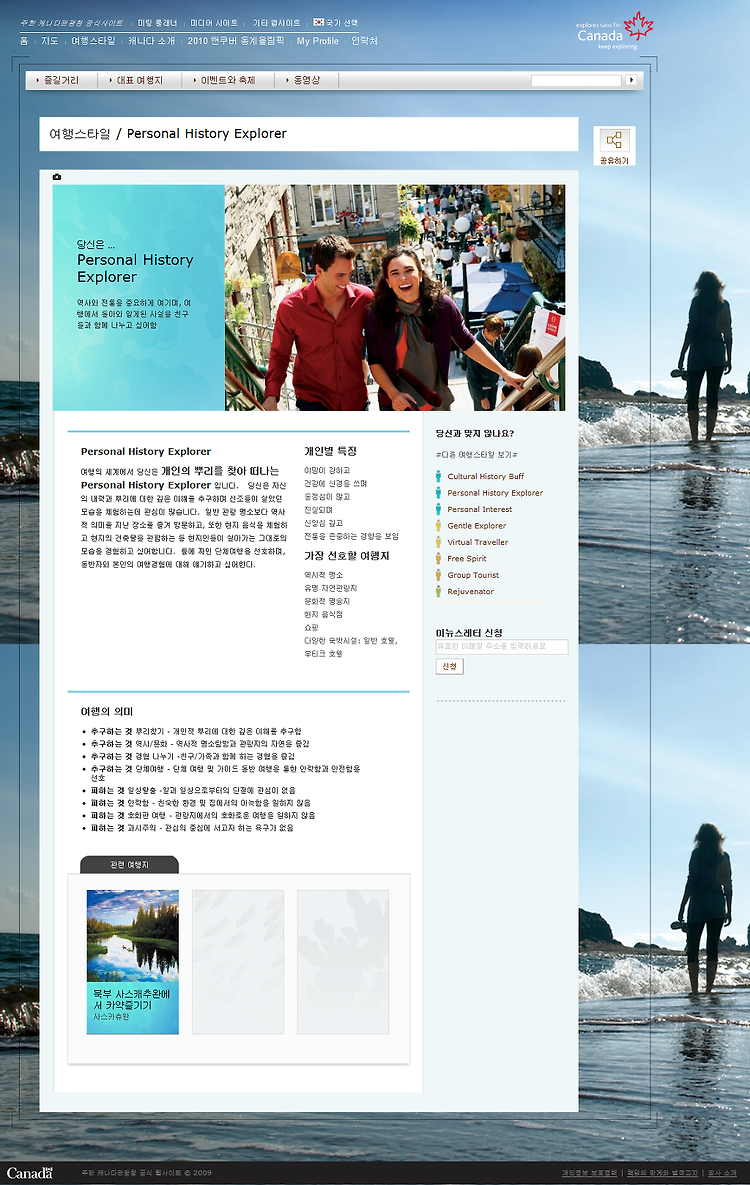Open 캐나다 소개 in top navigation
The width and height of the screenshot is (750, 1185).
pos(151,41)
